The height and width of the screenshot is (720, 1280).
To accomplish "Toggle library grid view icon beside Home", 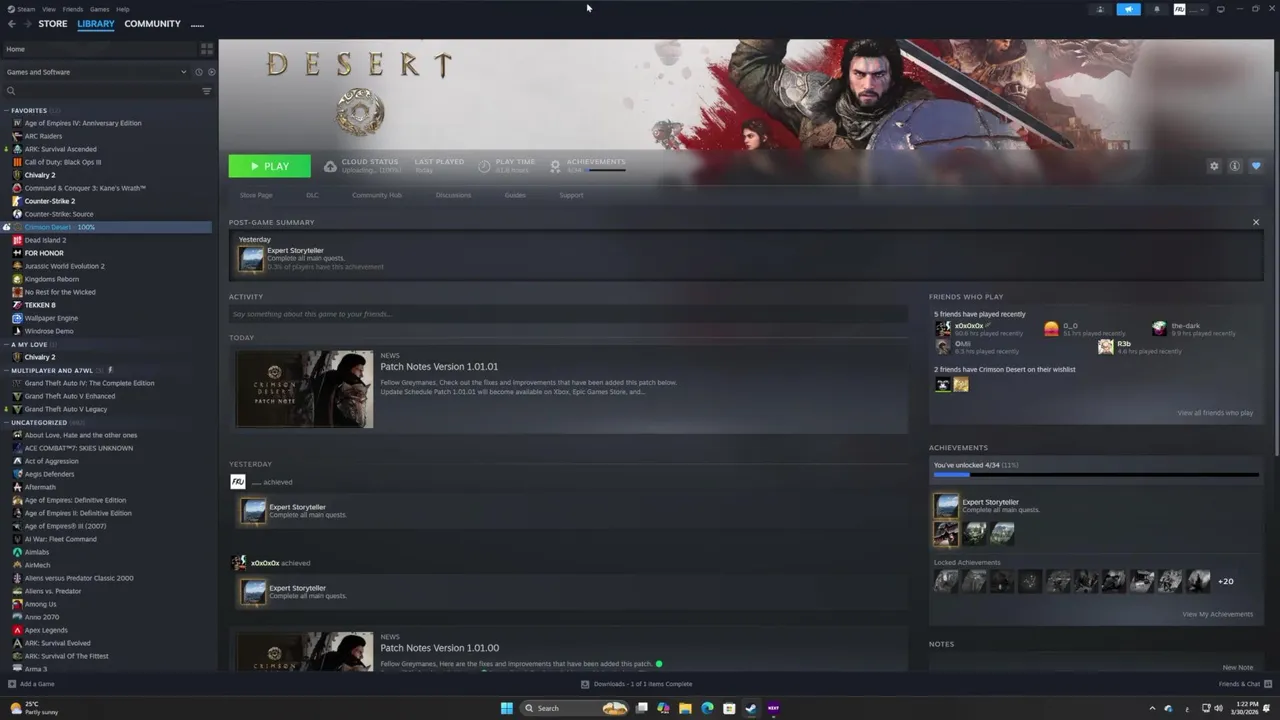I will (207, 49).
